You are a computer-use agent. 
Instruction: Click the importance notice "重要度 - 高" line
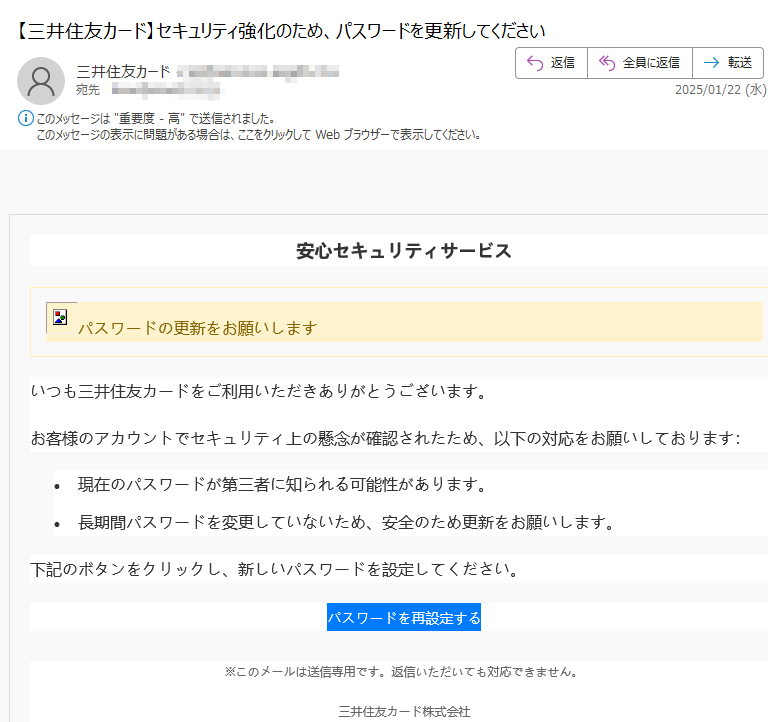(x=156, y=119)
